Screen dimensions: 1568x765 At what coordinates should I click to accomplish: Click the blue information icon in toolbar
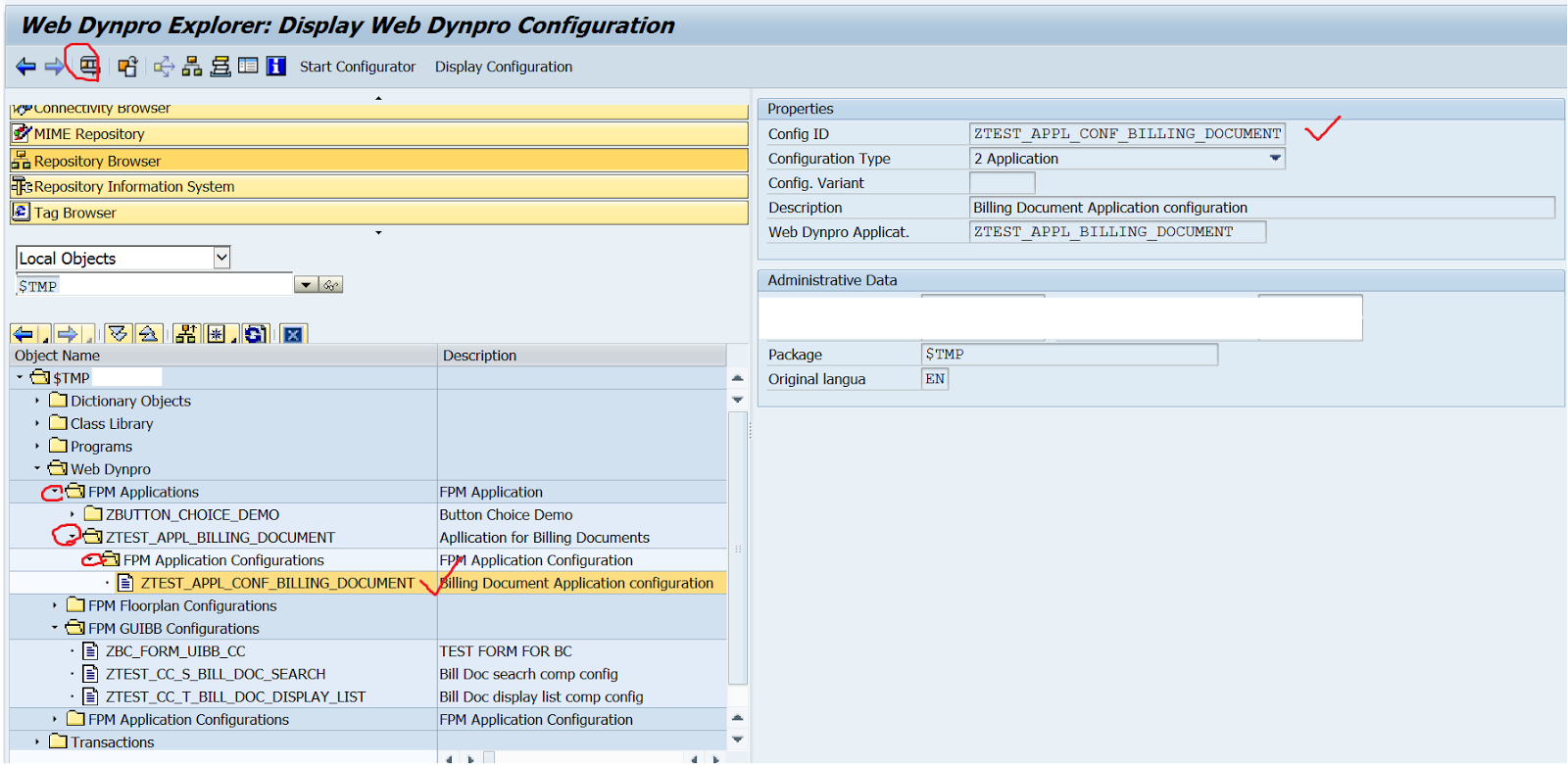pos(276,67)
